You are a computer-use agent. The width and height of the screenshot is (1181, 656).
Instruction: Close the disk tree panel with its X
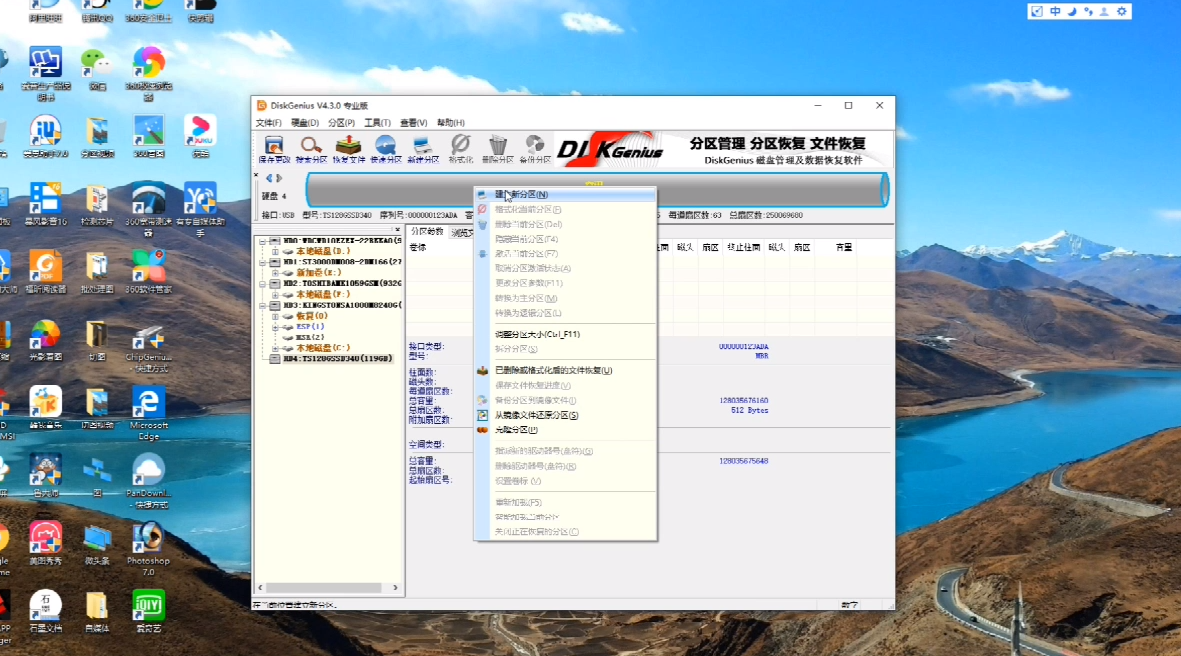click(x=398, y=230)
